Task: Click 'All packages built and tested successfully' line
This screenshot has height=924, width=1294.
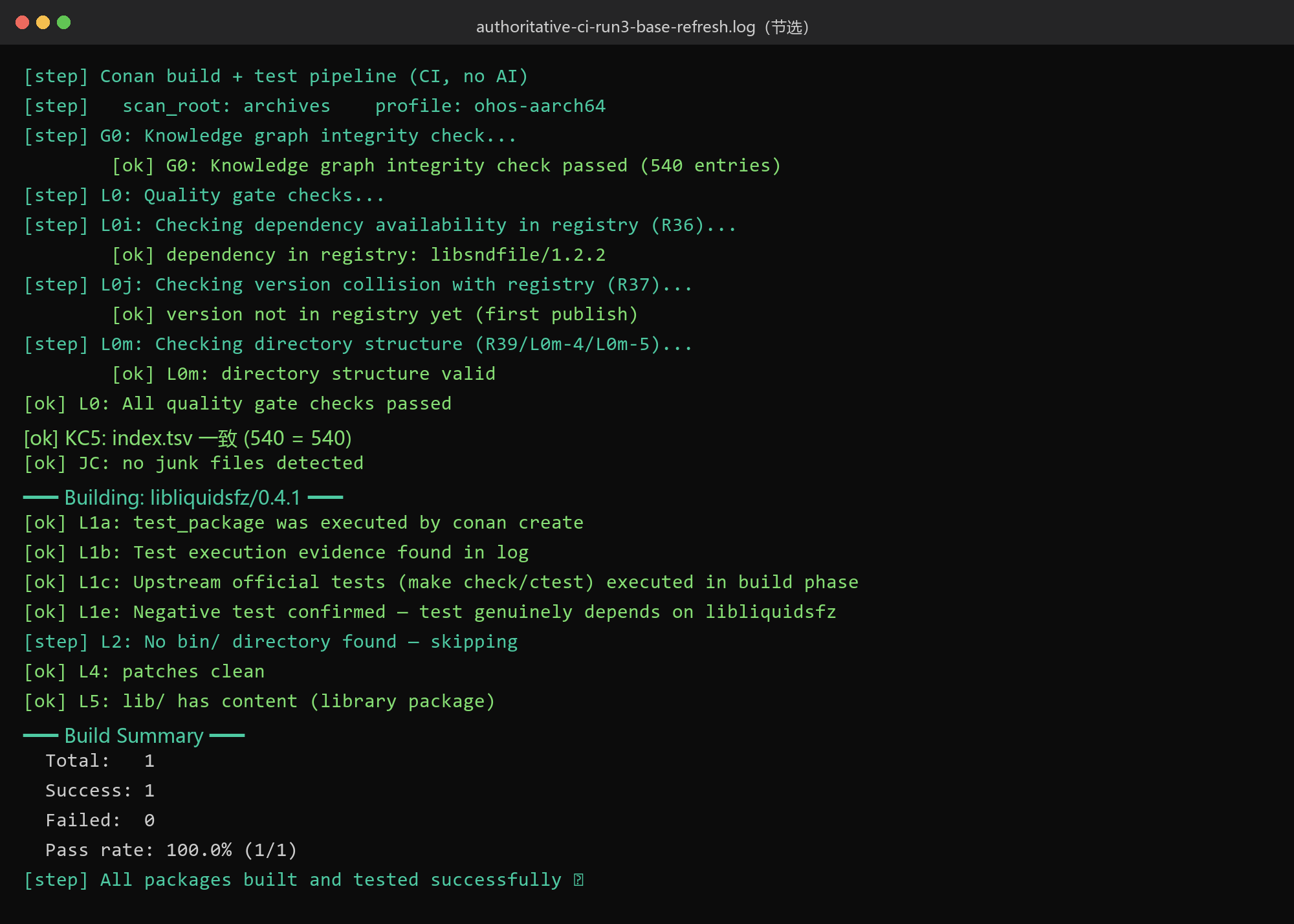Action: [x=303, y=880]
